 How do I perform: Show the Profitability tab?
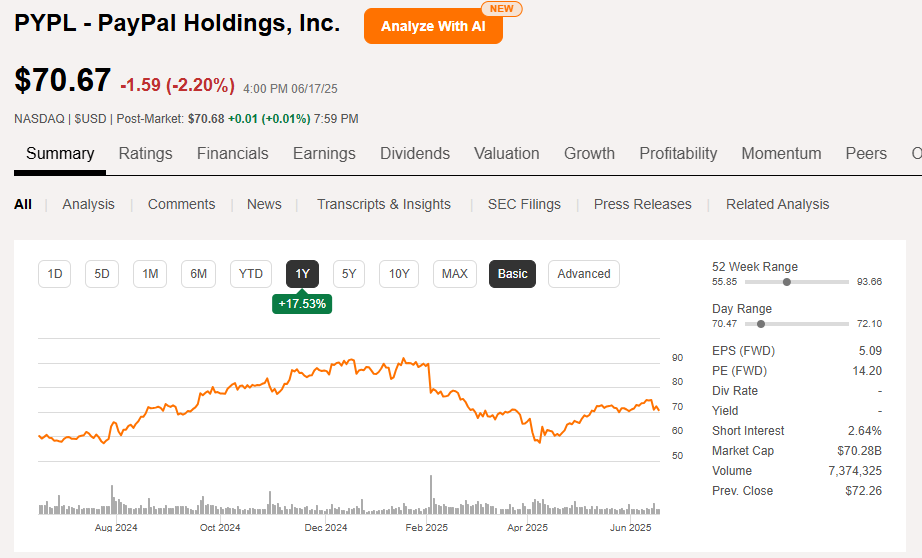tap(678, 154)
